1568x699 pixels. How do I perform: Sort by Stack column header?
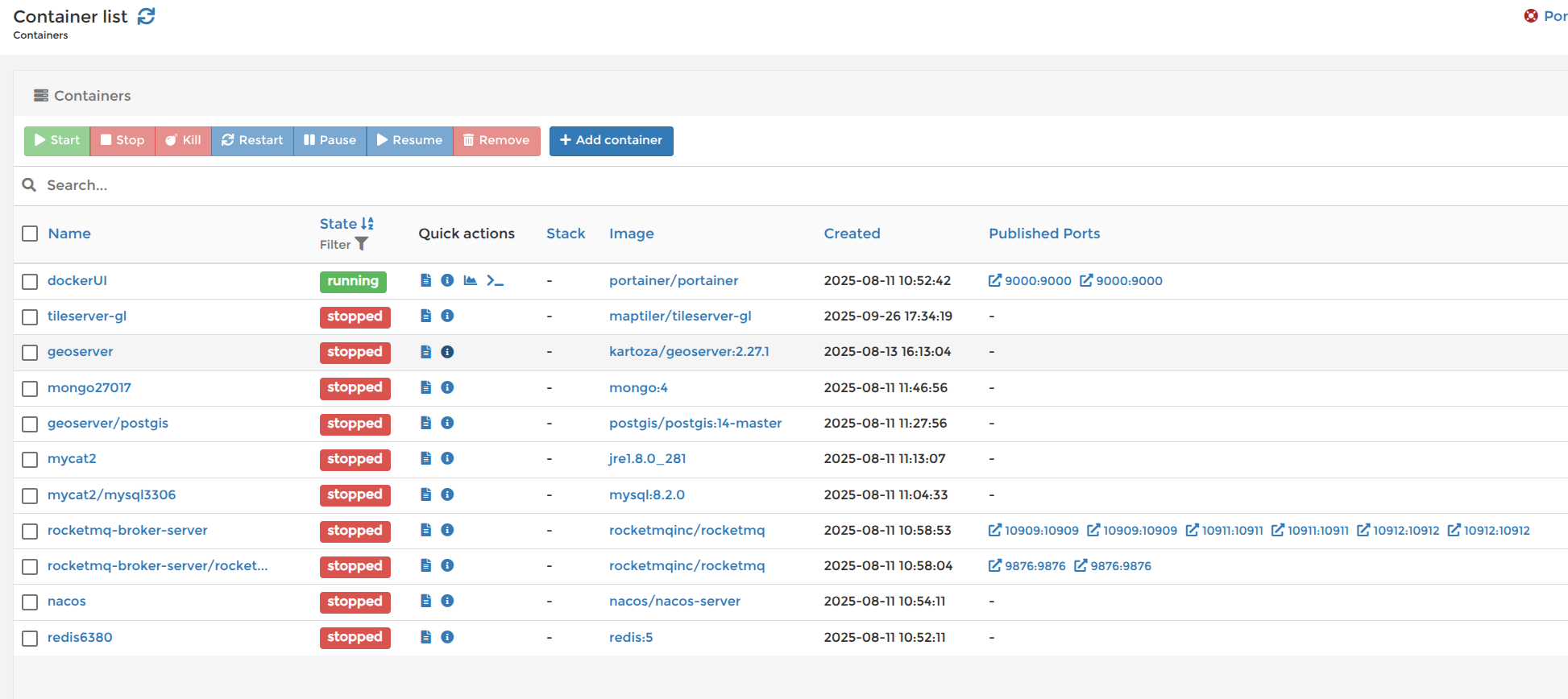point(566,234)
